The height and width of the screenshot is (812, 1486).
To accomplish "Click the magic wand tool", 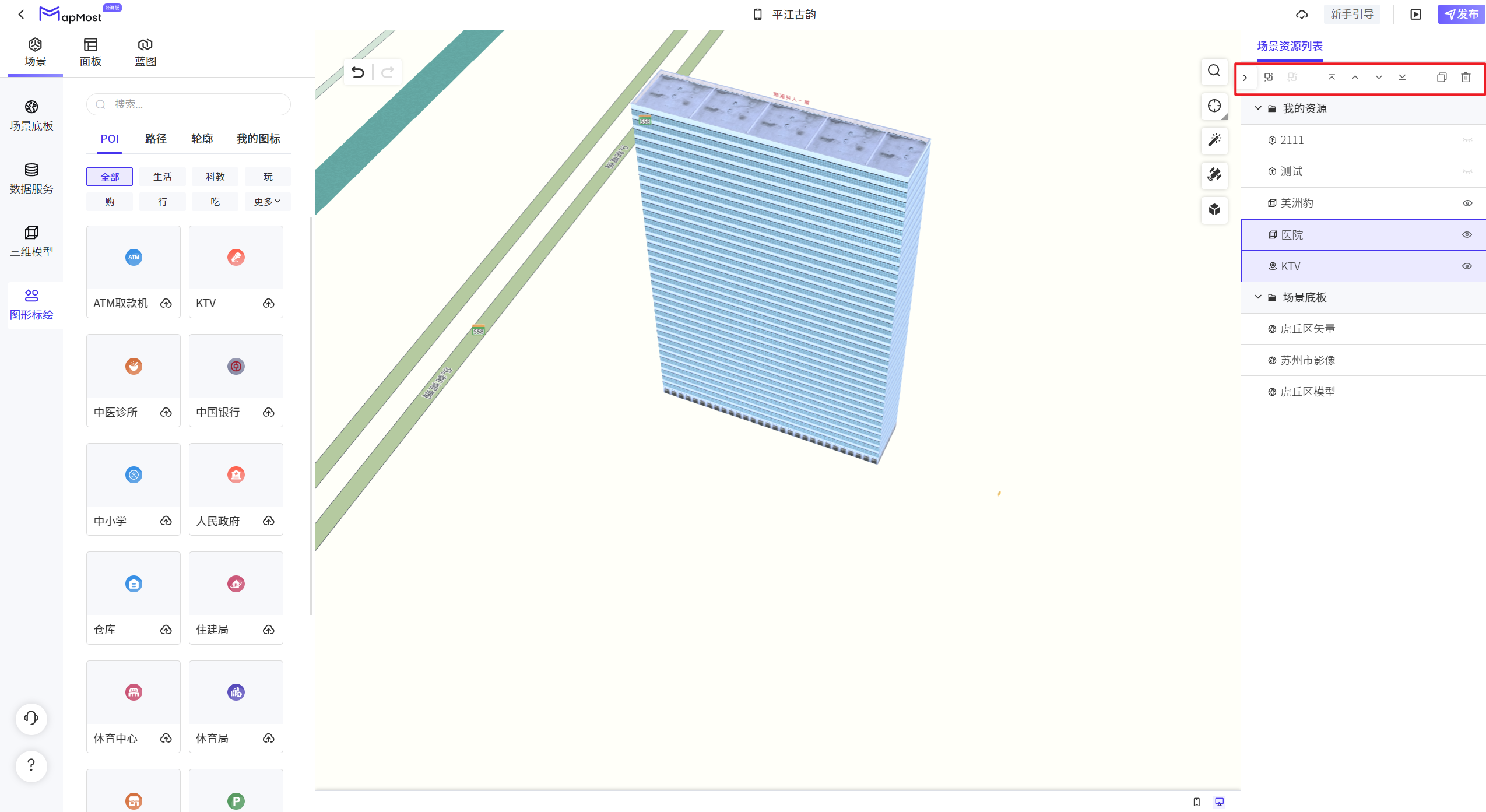I will (1214, 140).
